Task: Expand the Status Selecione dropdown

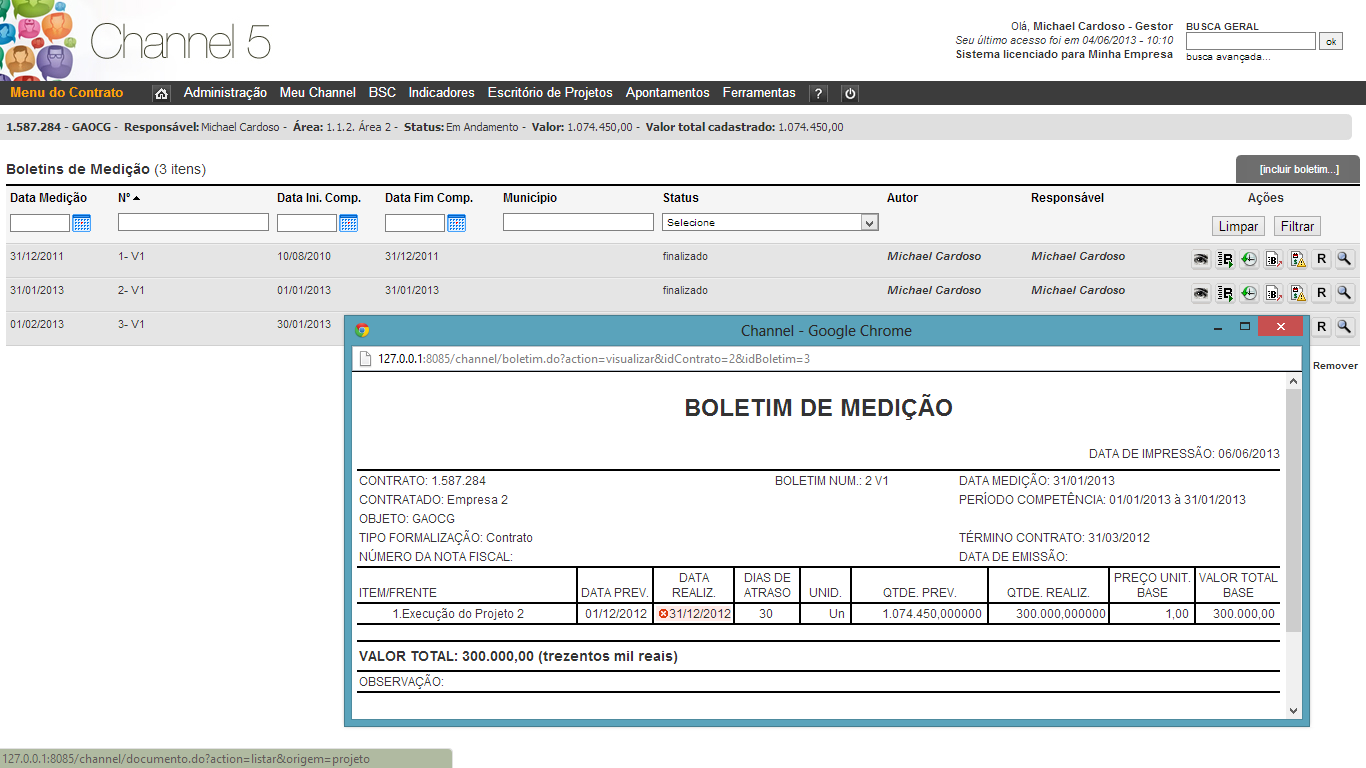Action: [x=771, y=223]
